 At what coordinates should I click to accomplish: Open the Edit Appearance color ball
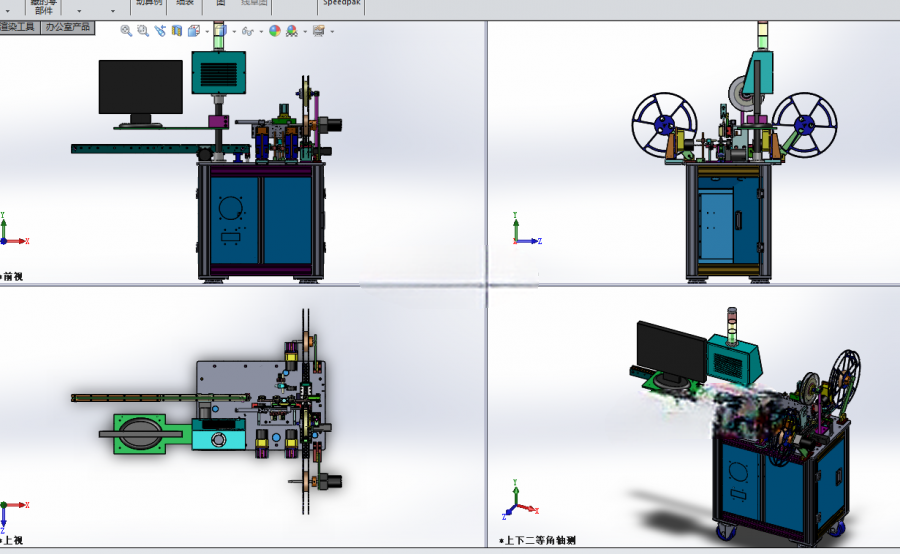[x=275, y=31]
